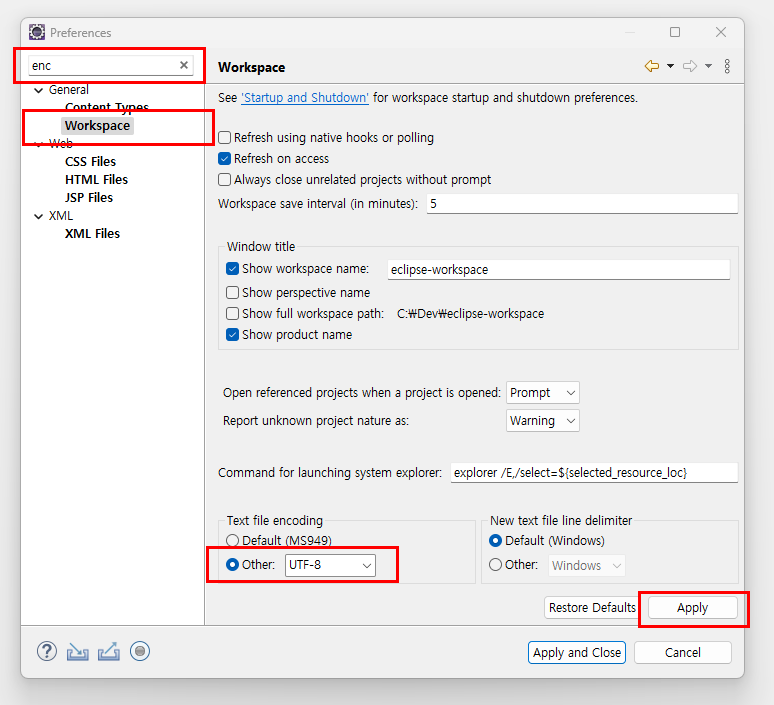Click the Forward navigation arrow icon
Screen dimensions: 774x705
(x=690, y=66)
